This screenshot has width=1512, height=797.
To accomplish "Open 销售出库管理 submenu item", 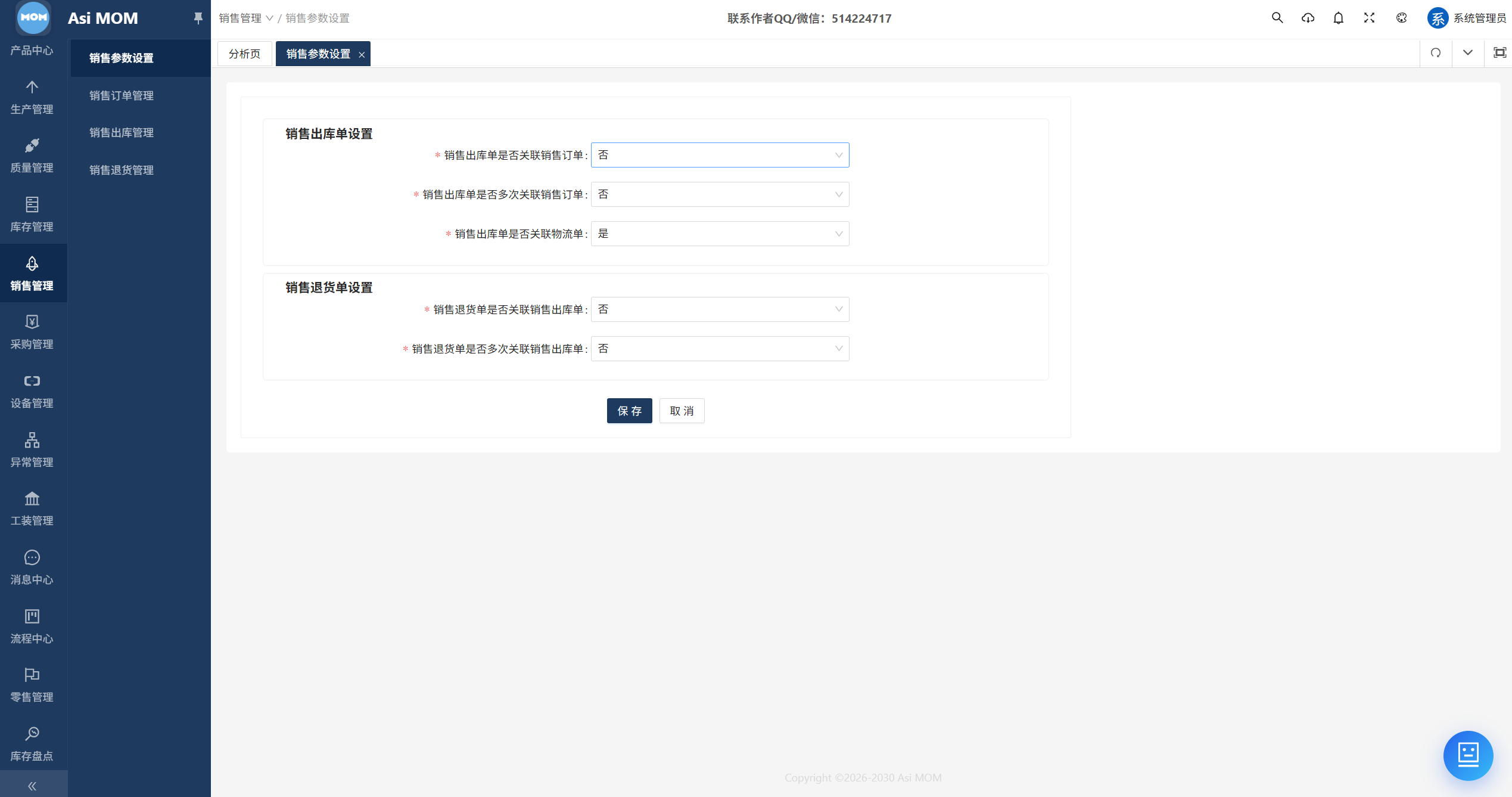I will coord(141,132).
